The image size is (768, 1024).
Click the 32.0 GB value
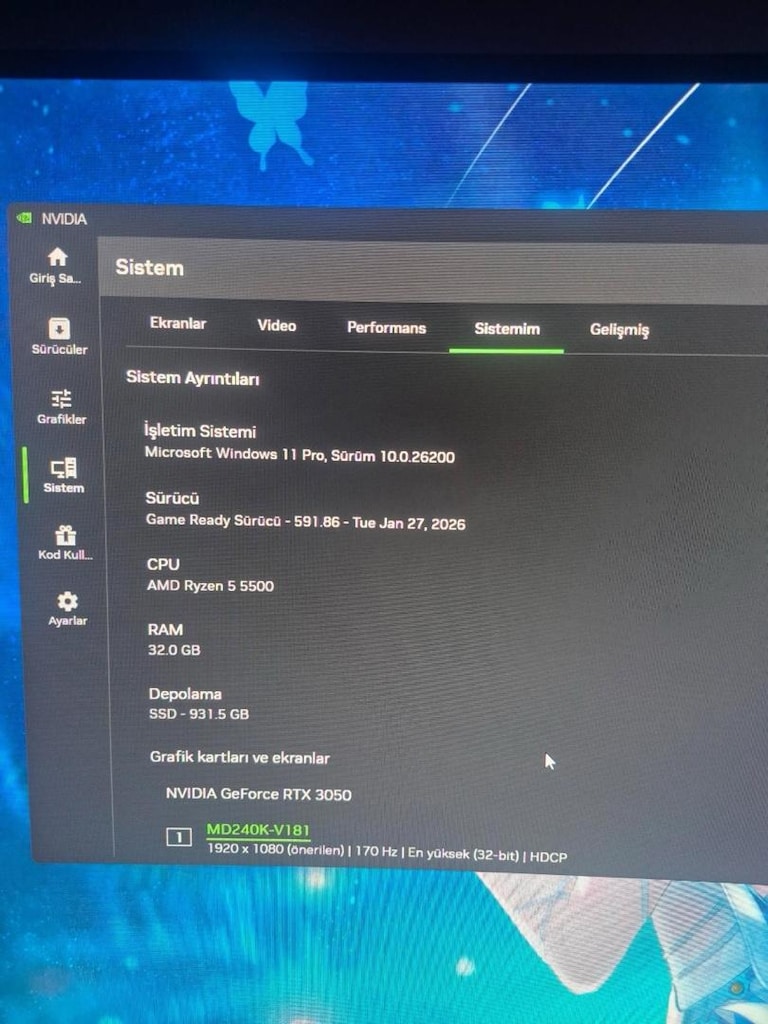pyautogui.click(x=174, y=650)
